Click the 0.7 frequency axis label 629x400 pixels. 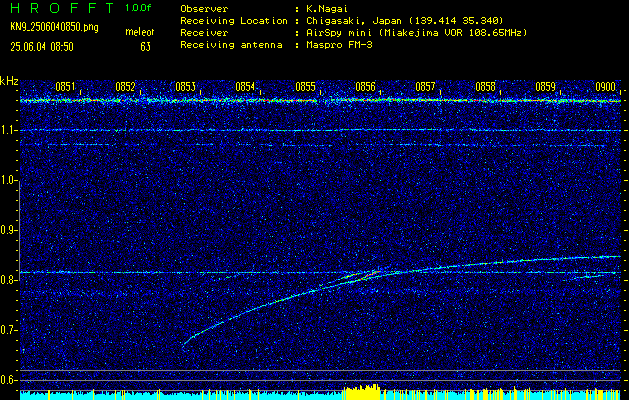tap(9, 330)
